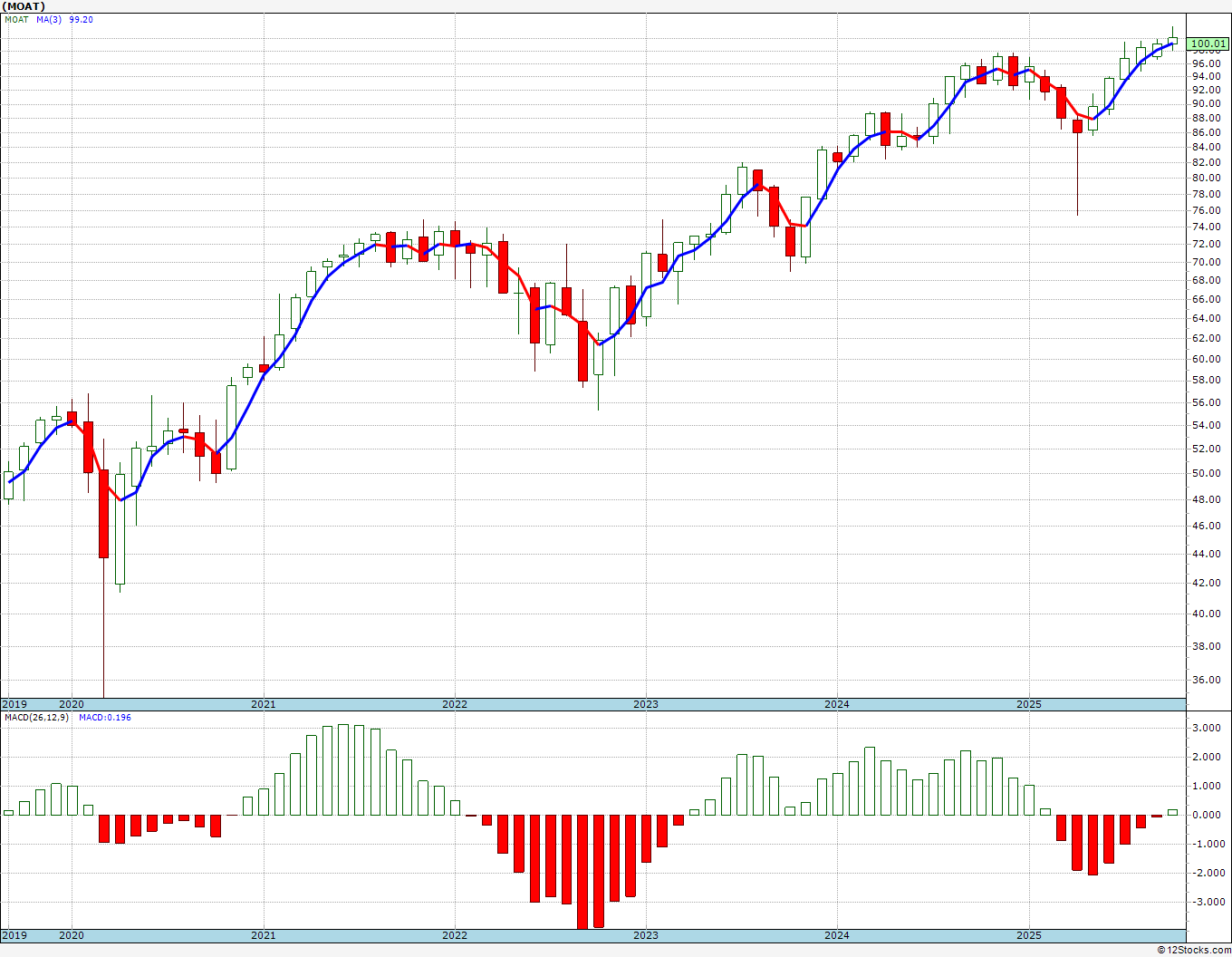Click the 94.00 price axis label

click(x=1205, y=77)
